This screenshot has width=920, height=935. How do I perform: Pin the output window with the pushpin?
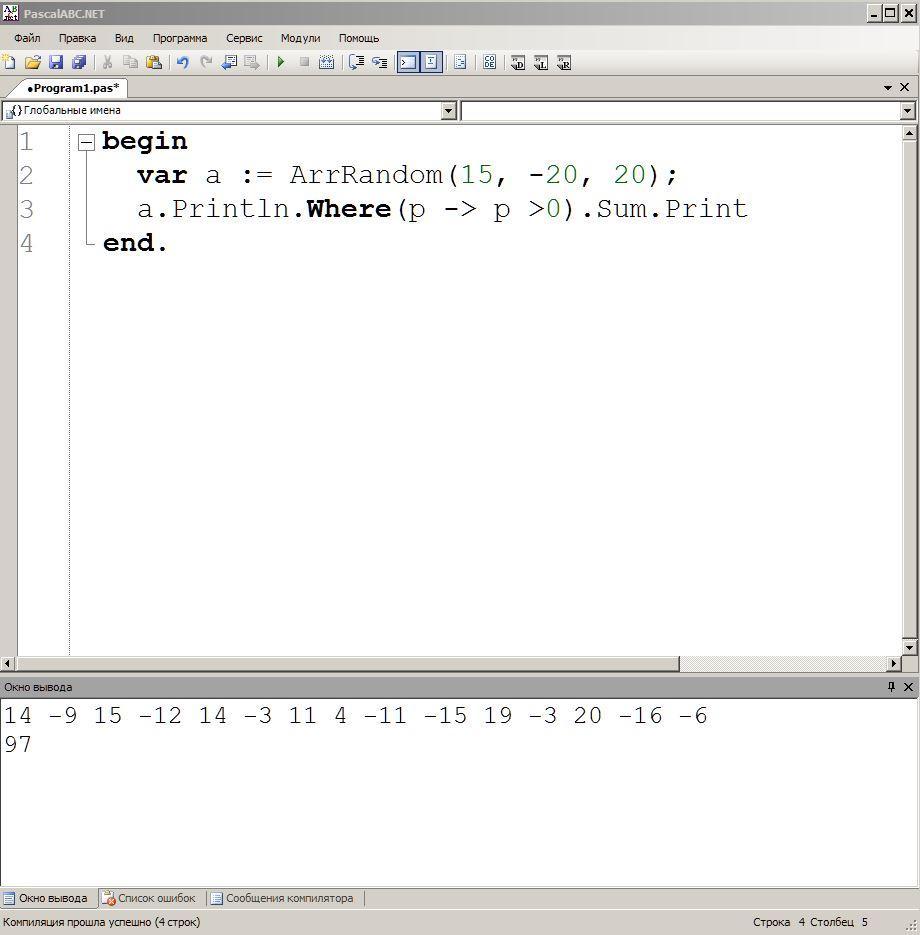coord(891,687)
